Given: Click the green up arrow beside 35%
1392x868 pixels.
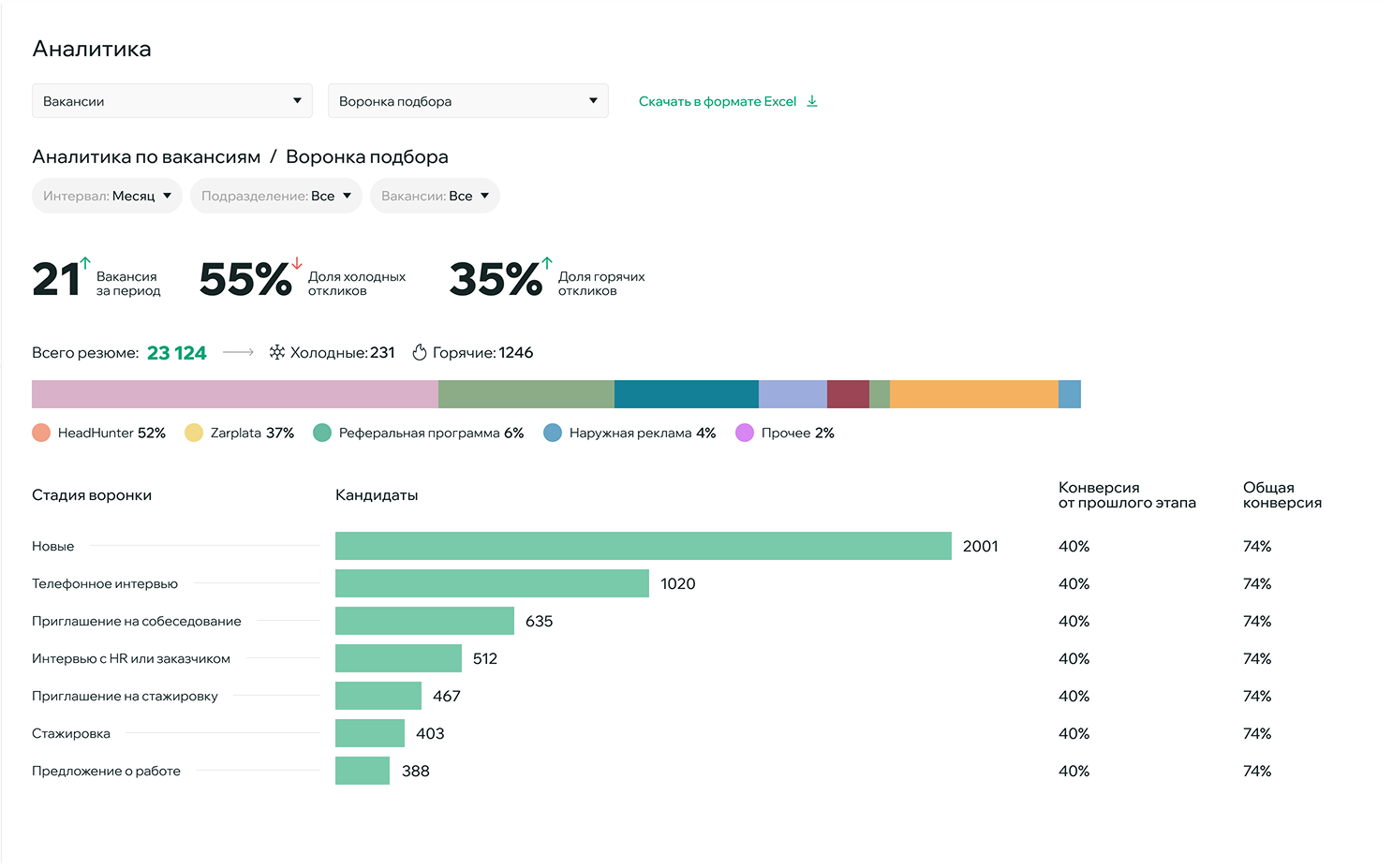Looking at the screenshot, I should point(547,263).
